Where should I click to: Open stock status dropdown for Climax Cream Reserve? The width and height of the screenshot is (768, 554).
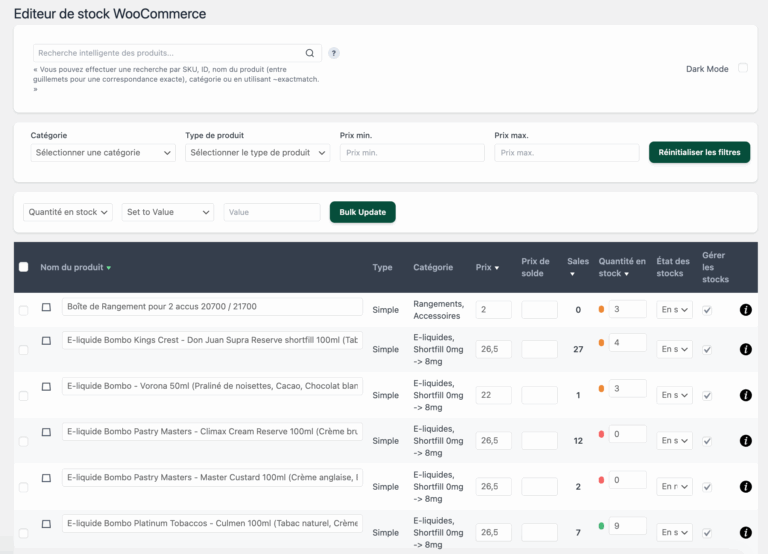(674, 441)
